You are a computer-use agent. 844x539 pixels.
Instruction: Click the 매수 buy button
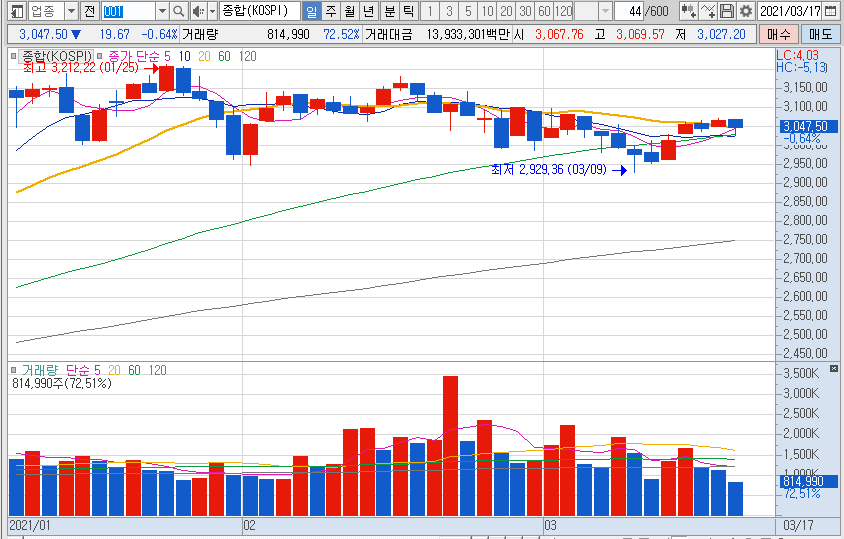pos(779,34)
